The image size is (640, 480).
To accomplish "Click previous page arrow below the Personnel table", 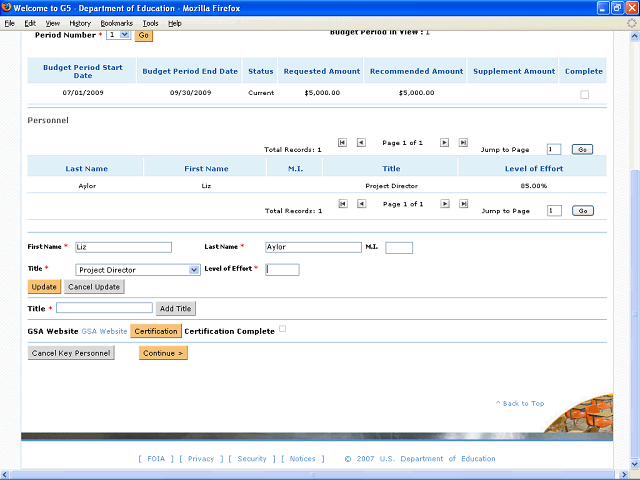I will tap(361, 204).
